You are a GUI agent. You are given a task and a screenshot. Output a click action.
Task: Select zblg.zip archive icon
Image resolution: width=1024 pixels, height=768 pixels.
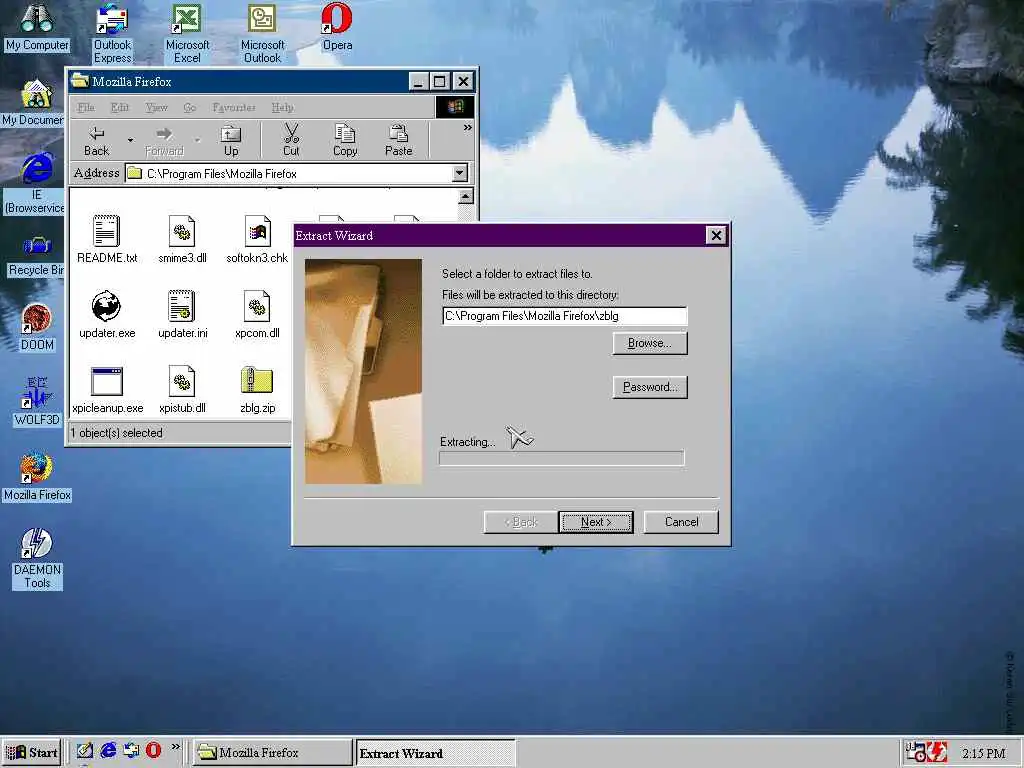point(257,389)
